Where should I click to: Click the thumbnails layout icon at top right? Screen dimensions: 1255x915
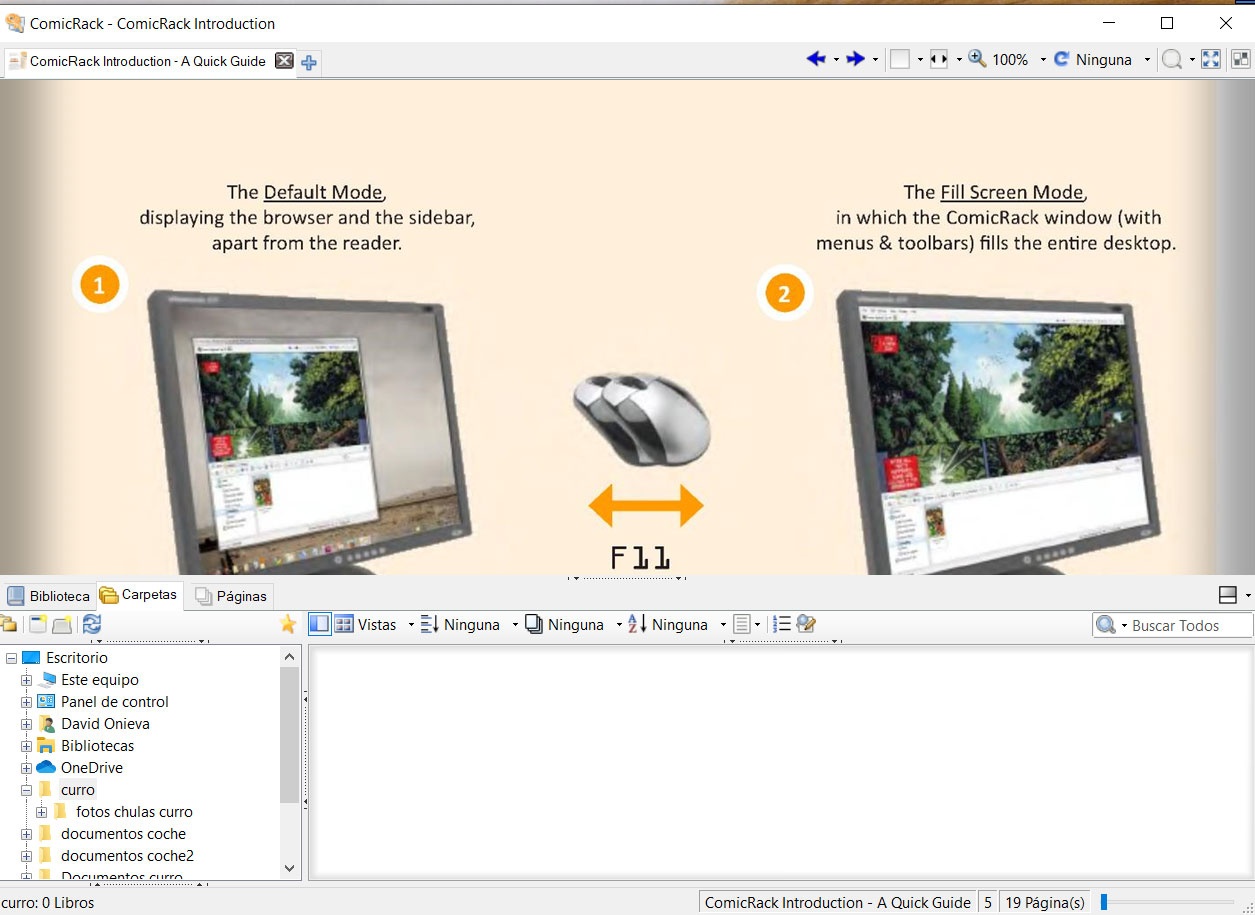click(x=1240, y=60)
